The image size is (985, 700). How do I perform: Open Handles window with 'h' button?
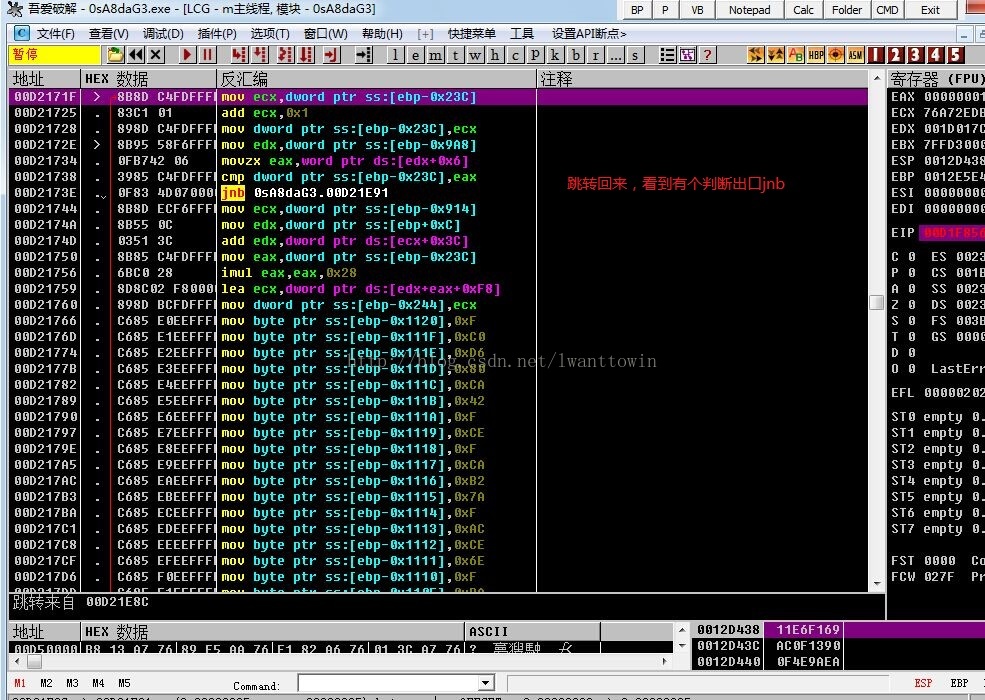496,55
